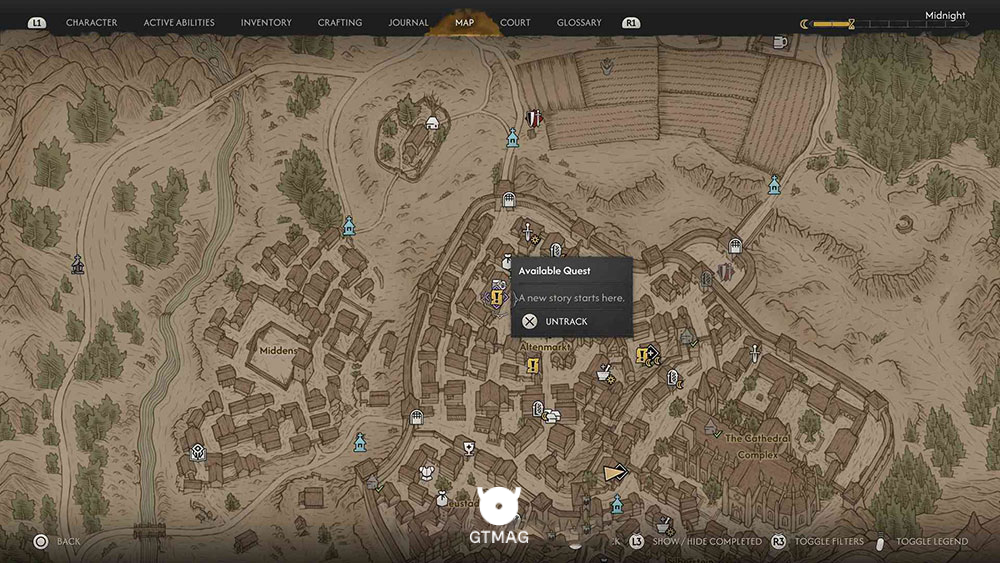
Task: Select the dice game icon in Middens
Action: click(198, 452)
